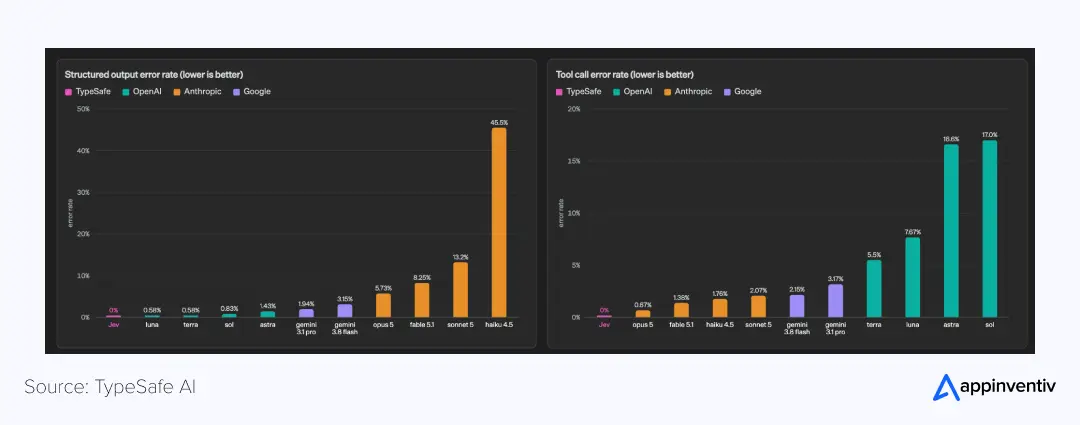Screen dimensions: 1080x425
Task: Click the pink Jev label in Tool call chart
Action: click(604, 324)
